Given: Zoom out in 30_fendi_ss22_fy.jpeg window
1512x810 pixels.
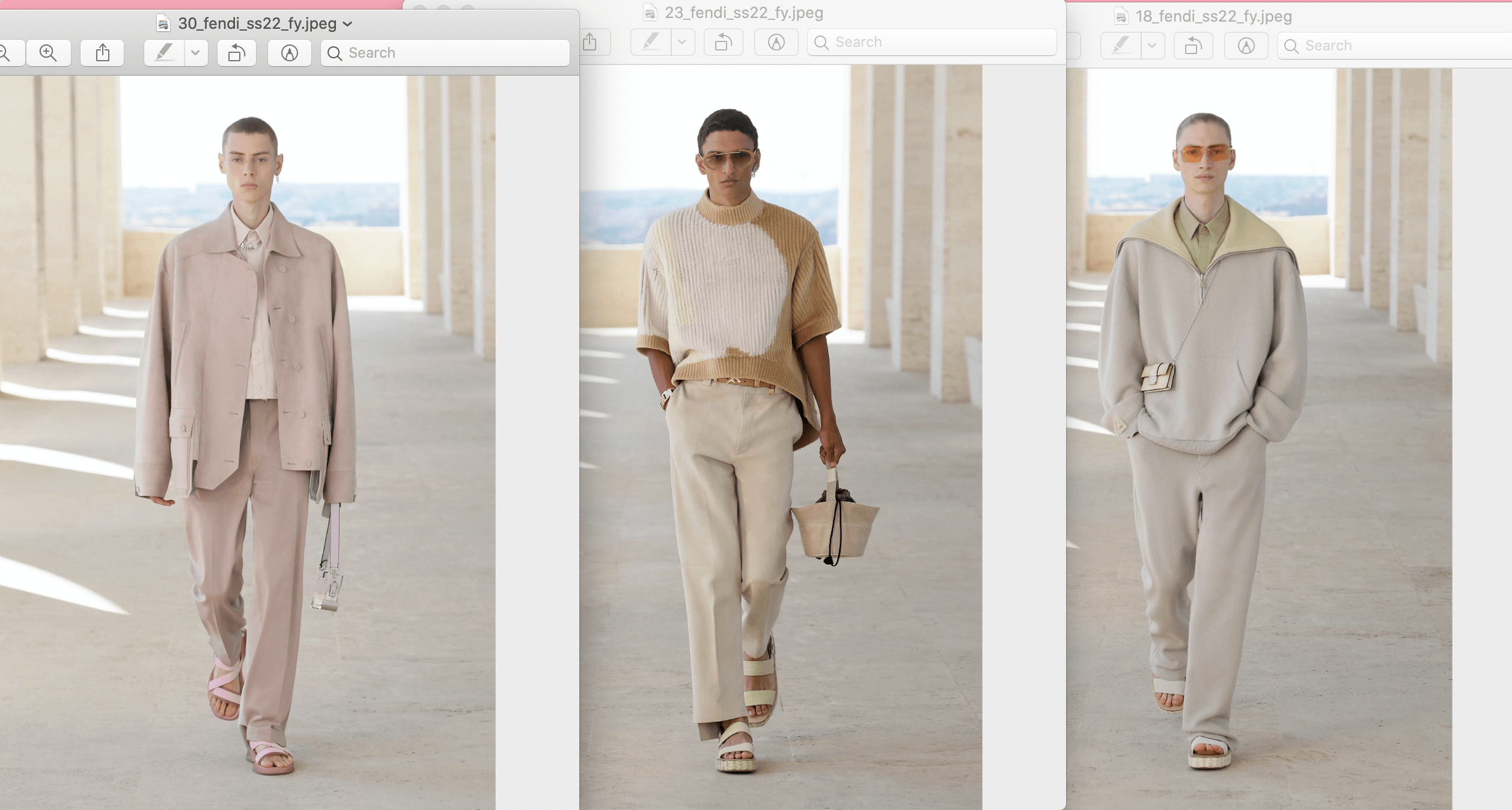Looking at the screenshot, I should point(9,53).
